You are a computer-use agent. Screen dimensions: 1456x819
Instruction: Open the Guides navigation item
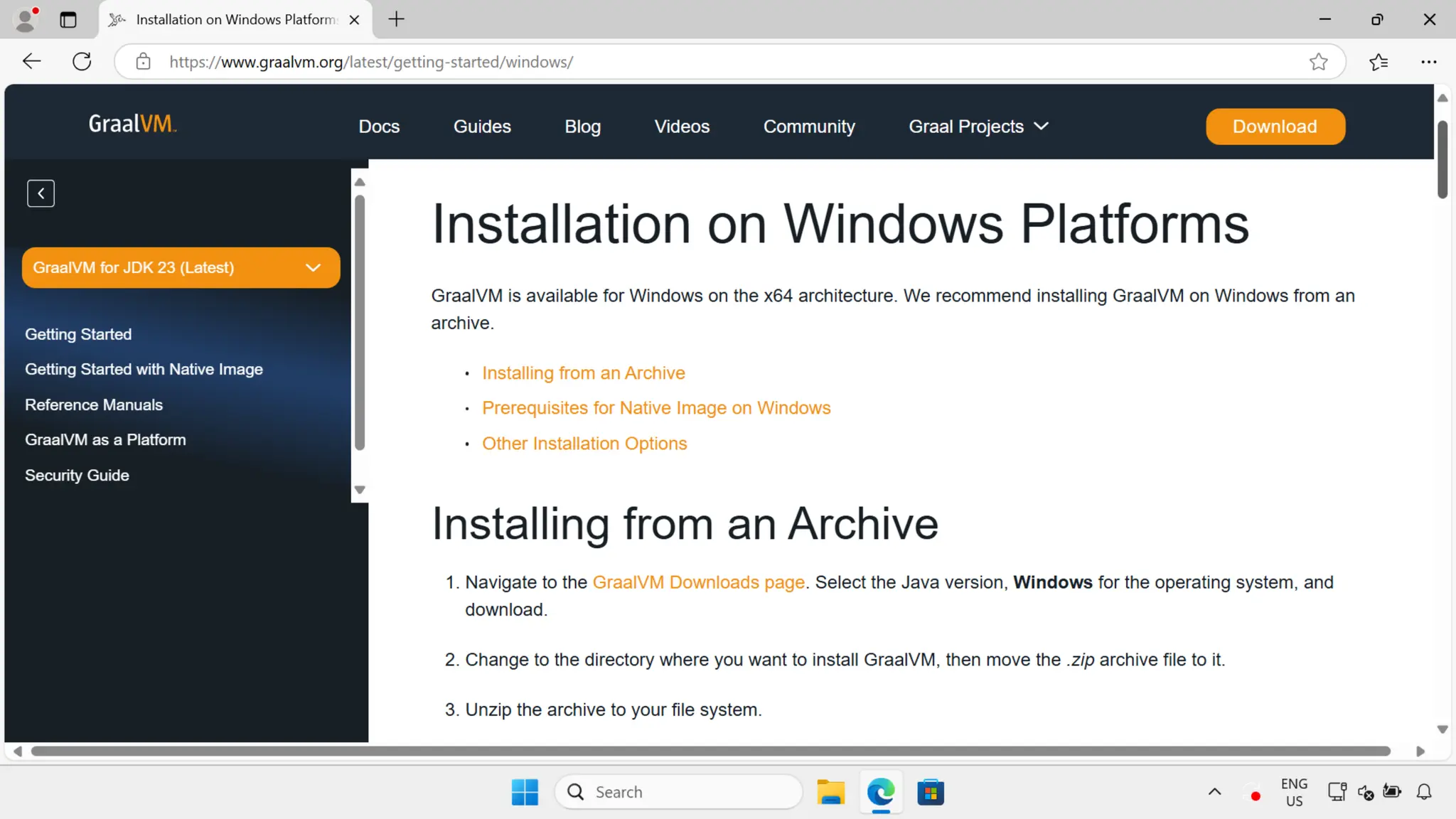pyautogui.click(x=482, y=127)
